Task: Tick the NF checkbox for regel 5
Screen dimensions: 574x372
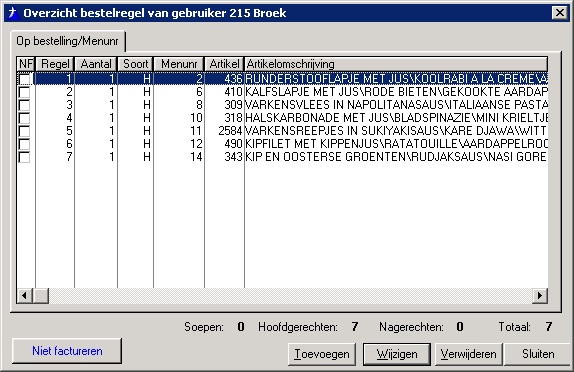Action: click(x=25, y=131)
